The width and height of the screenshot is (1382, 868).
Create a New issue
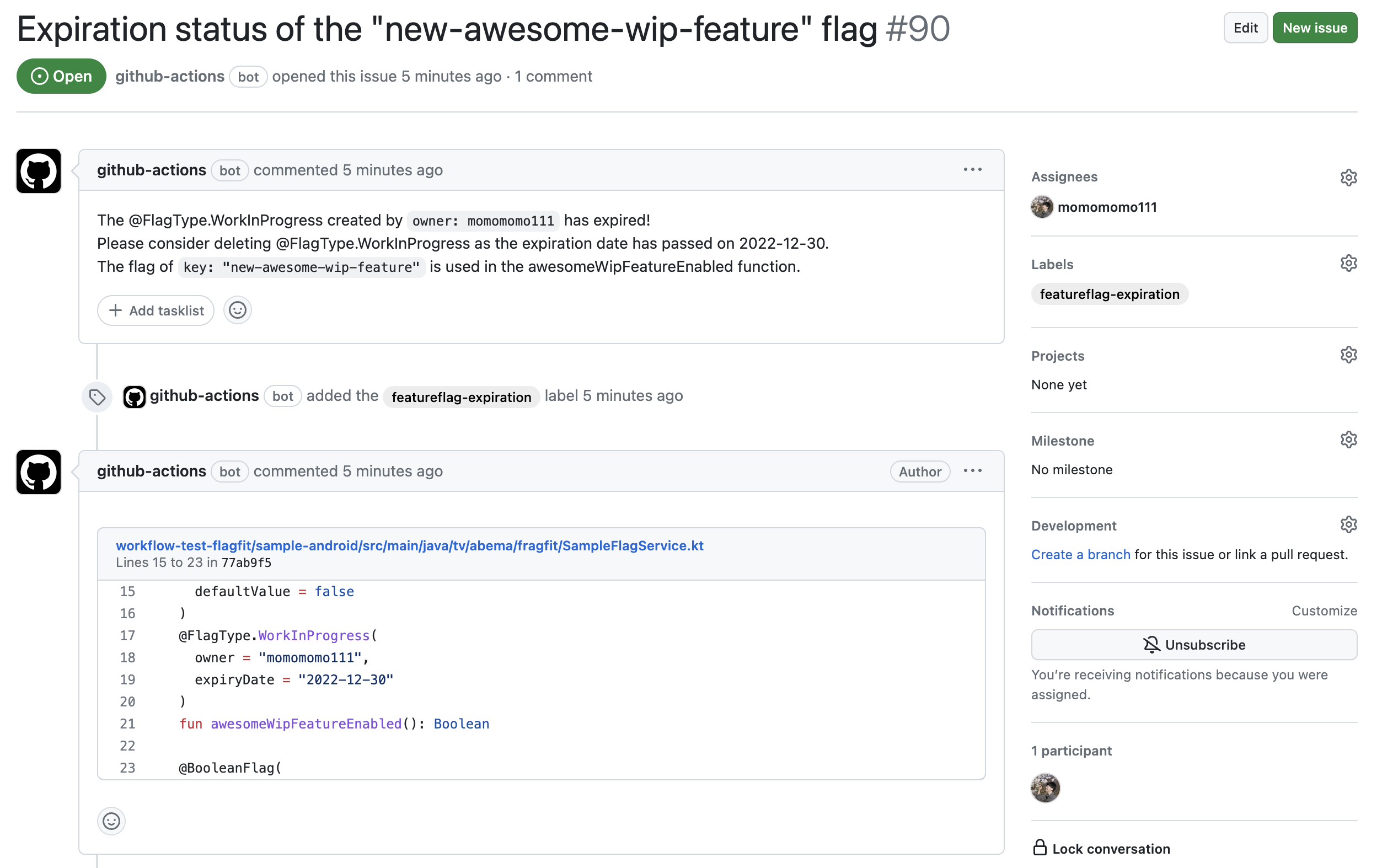1314,28
